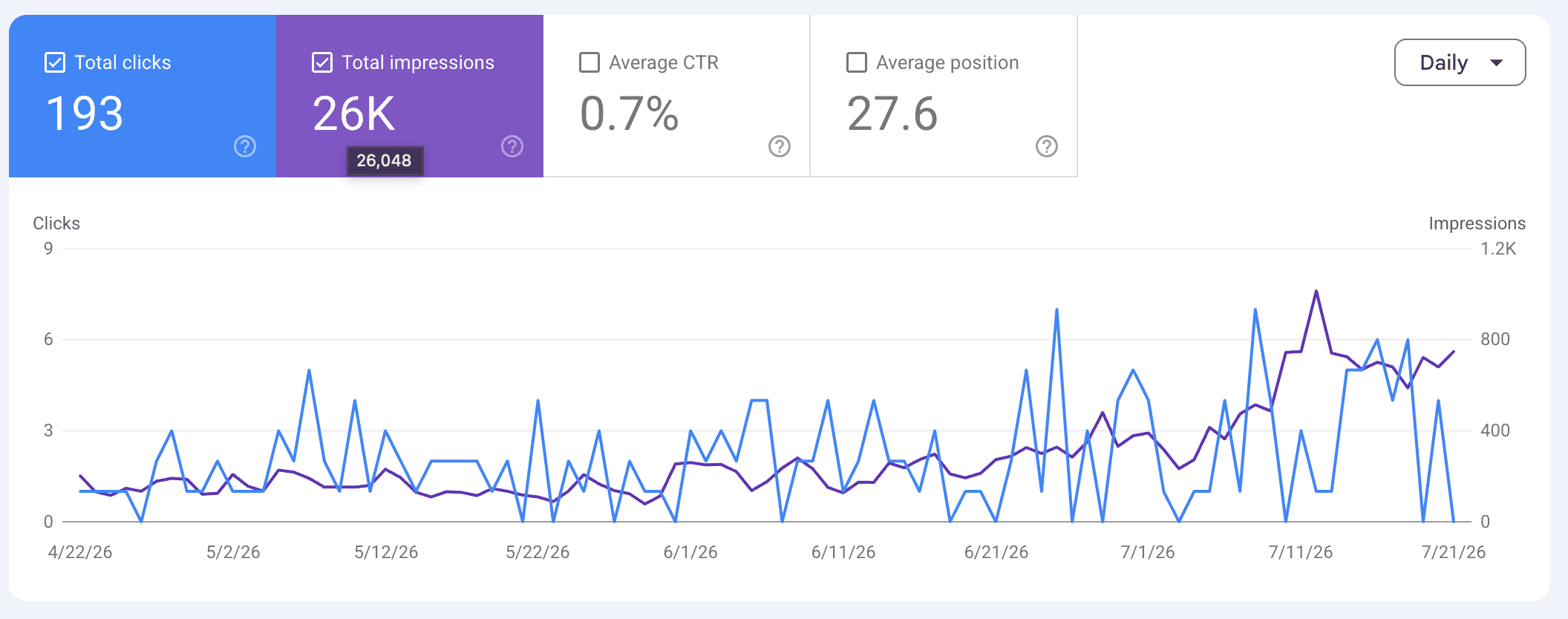1568x619 pixels.
Task: Click the 7/11/26 date label
Action: pos(1301,552)
